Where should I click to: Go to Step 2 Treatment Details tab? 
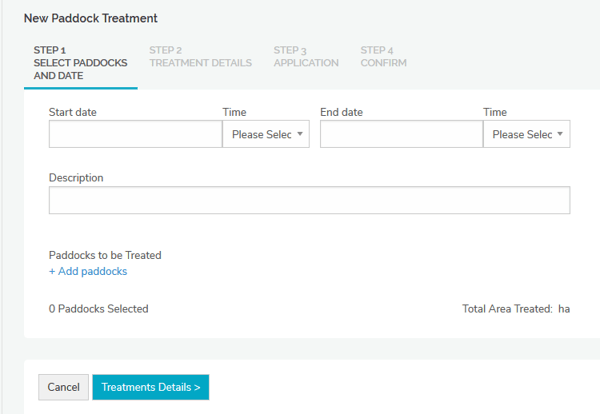click(x=200, y=56)
